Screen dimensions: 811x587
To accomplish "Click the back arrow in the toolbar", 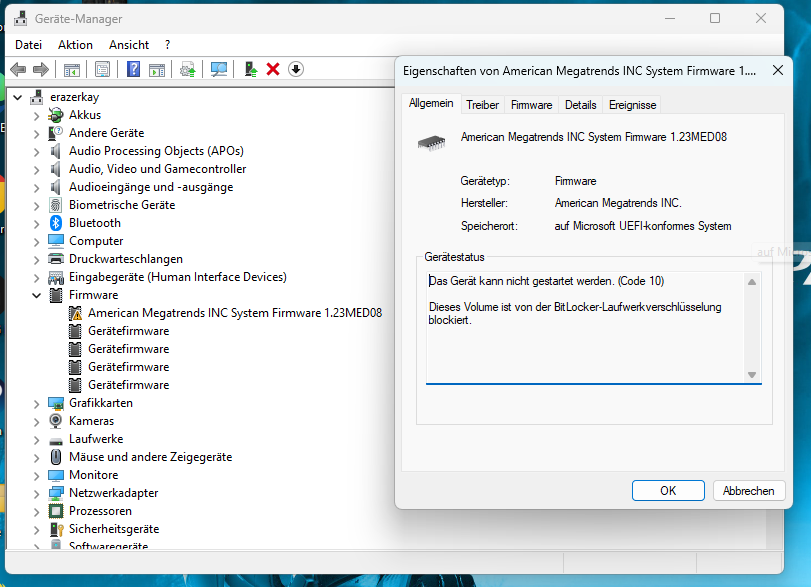I will pyautogui.click(x=18, y=69).
